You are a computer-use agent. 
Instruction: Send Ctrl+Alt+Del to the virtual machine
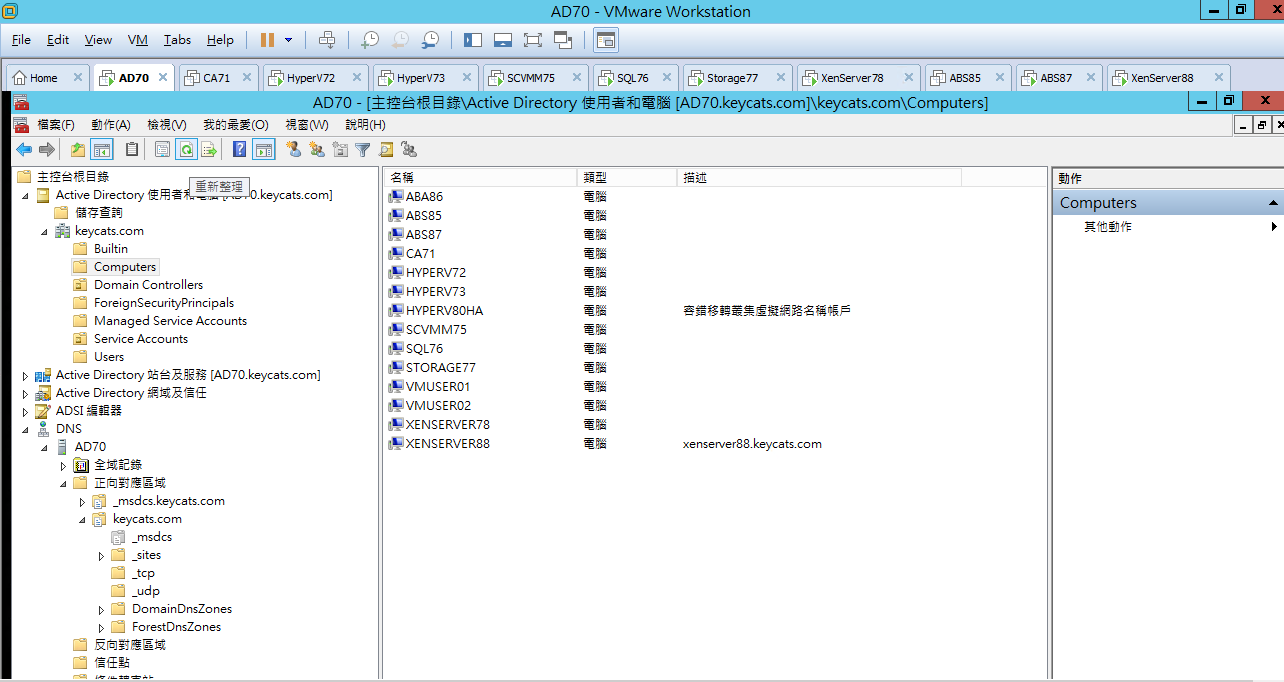(327, 40)
